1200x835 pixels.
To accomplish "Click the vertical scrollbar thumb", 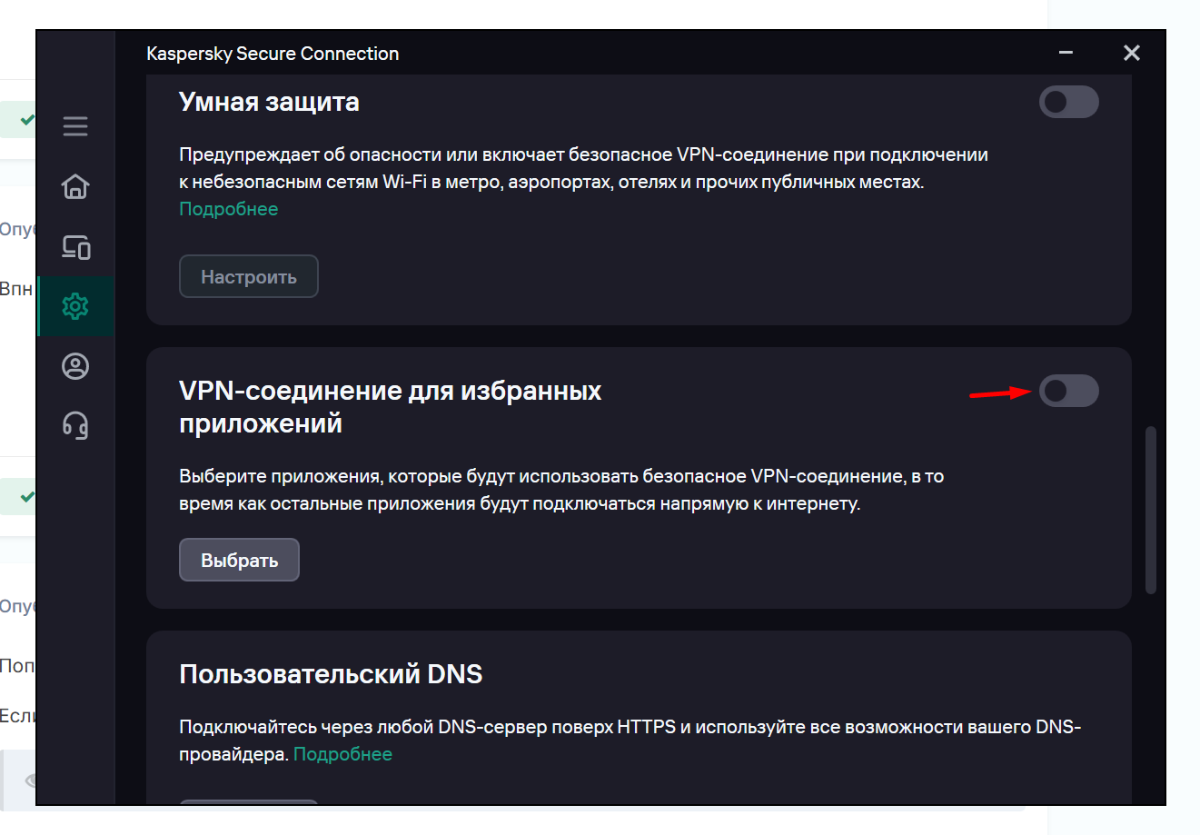I will tap(1150, 510).
